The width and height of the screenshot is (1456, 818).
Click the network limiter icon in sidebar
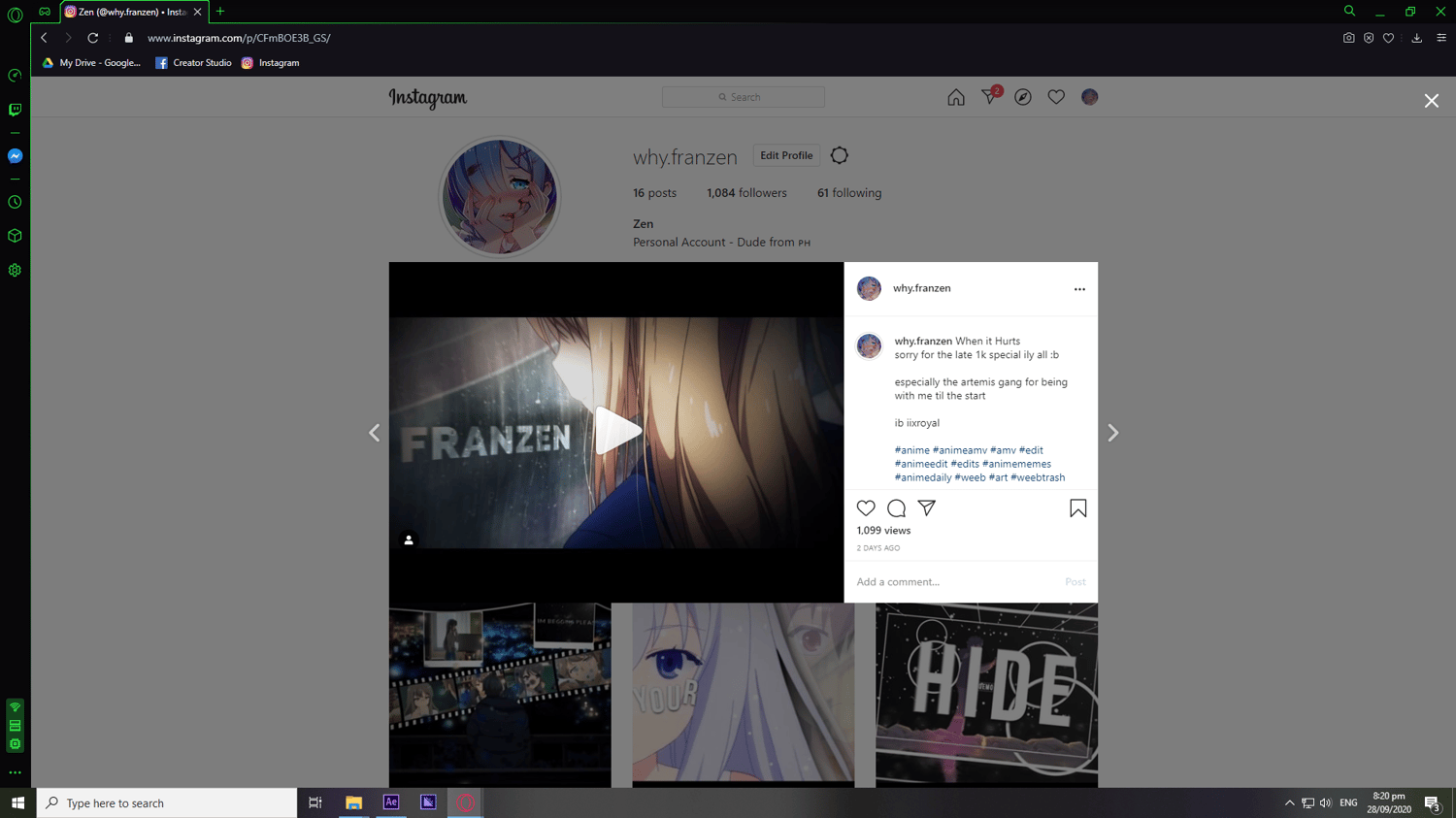click(15, 707)
